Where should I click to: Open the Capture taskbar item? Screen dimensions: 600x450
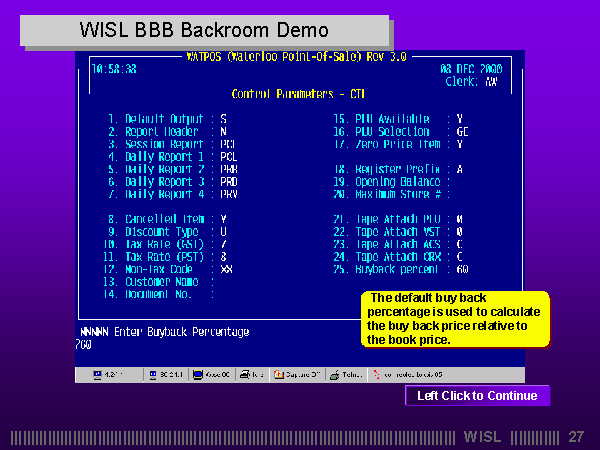[x=296, y=375]
